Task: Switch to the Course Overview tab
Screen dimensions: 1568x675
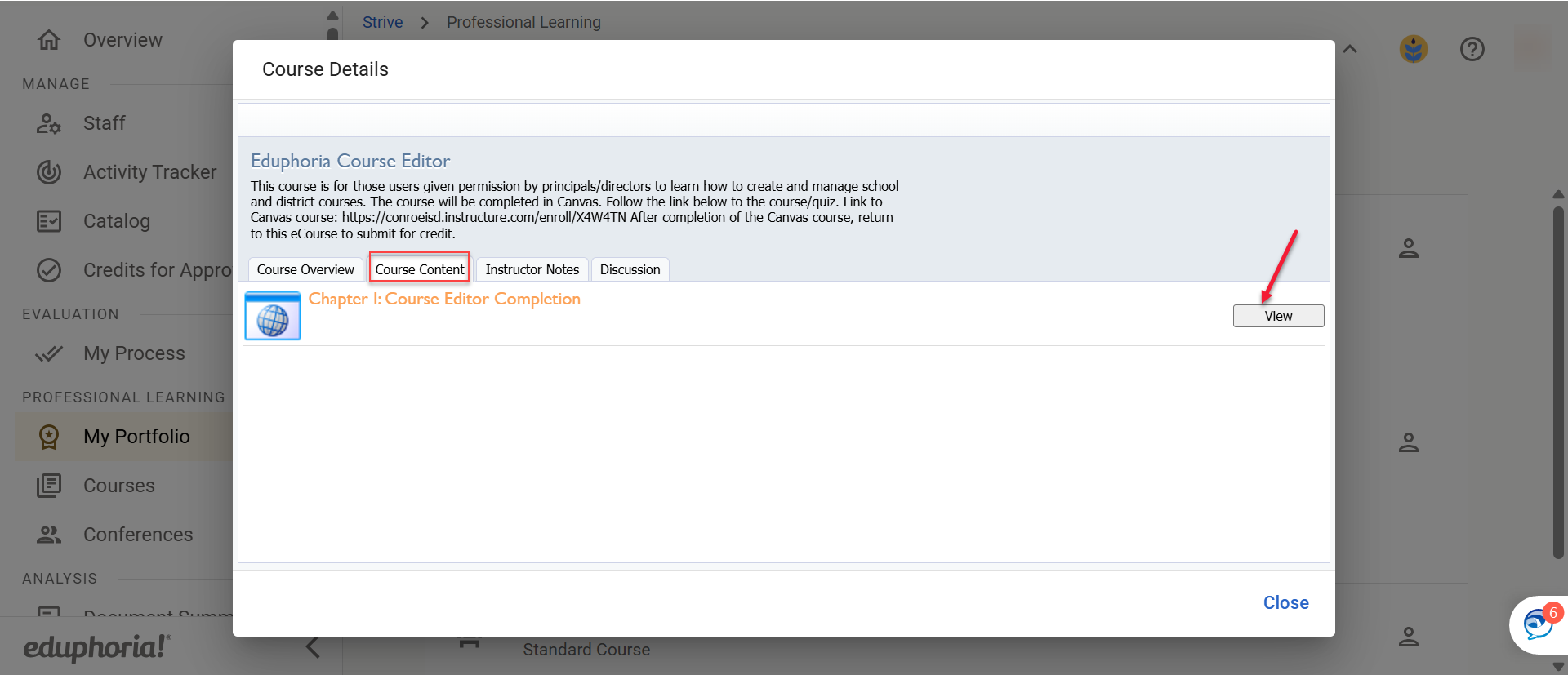Action: [305, 269]
